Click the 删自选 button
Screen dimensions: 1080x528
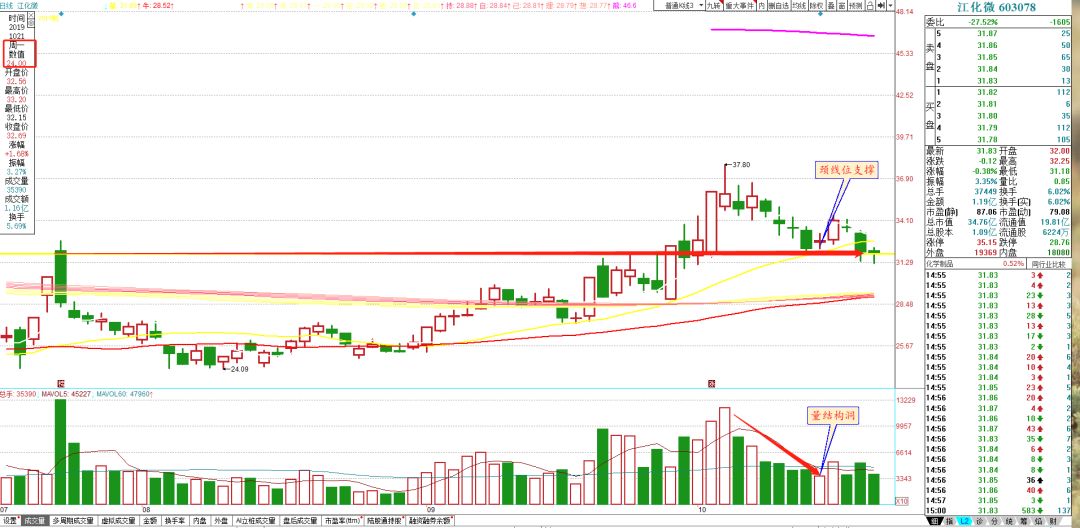tap(778, 5)
